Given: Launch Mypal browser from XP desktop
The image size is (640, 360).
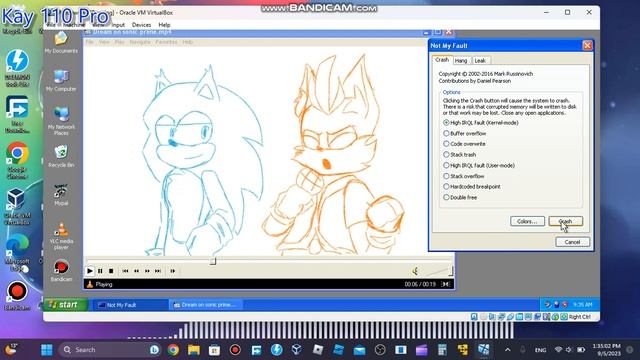Looking at the screenshot, I should pyautogui.click(x=61, y=195).
